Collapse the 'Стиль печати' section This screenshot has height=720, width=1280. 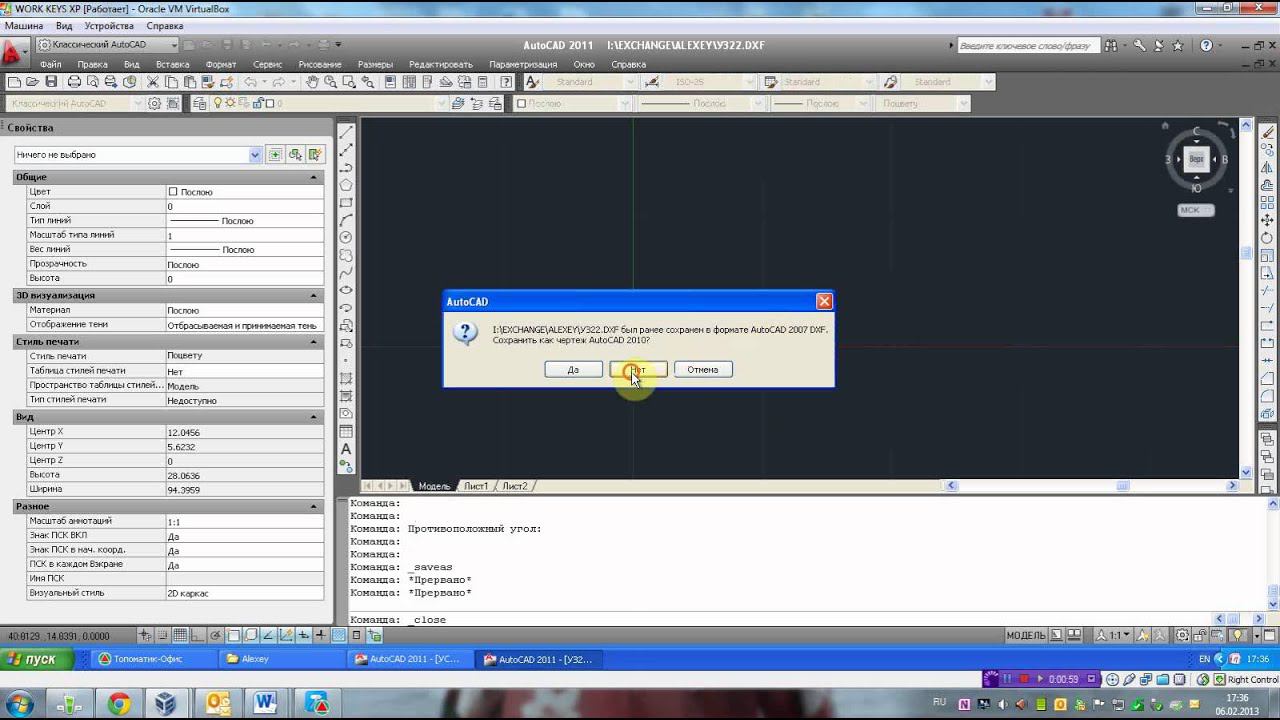coord(314,342)
